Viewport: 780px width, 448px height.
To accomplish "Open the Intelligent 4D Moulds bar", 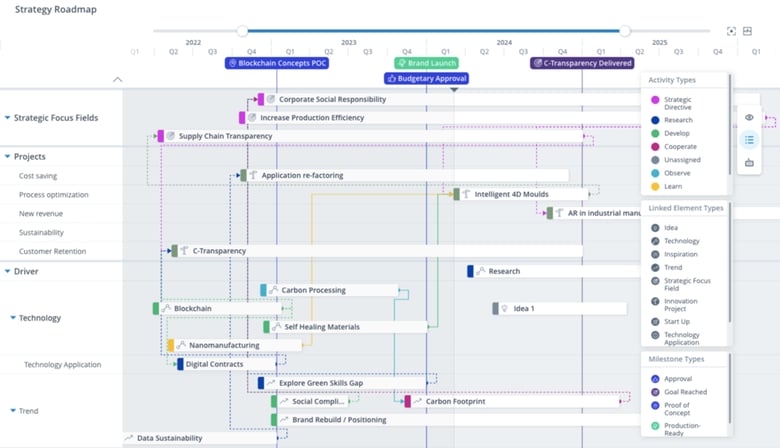I will (x=521, y=194).
